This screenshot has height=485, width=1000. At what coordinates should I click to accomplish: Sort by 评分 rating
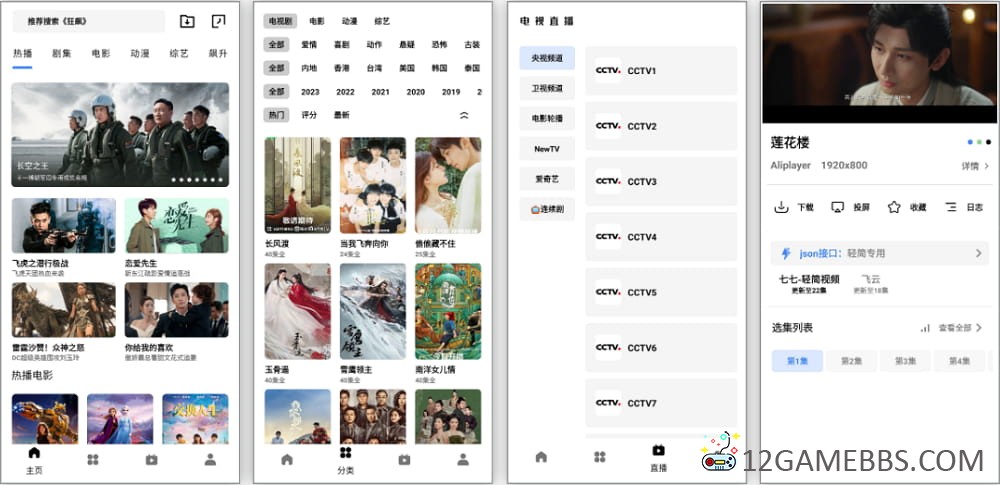(309, 116)
